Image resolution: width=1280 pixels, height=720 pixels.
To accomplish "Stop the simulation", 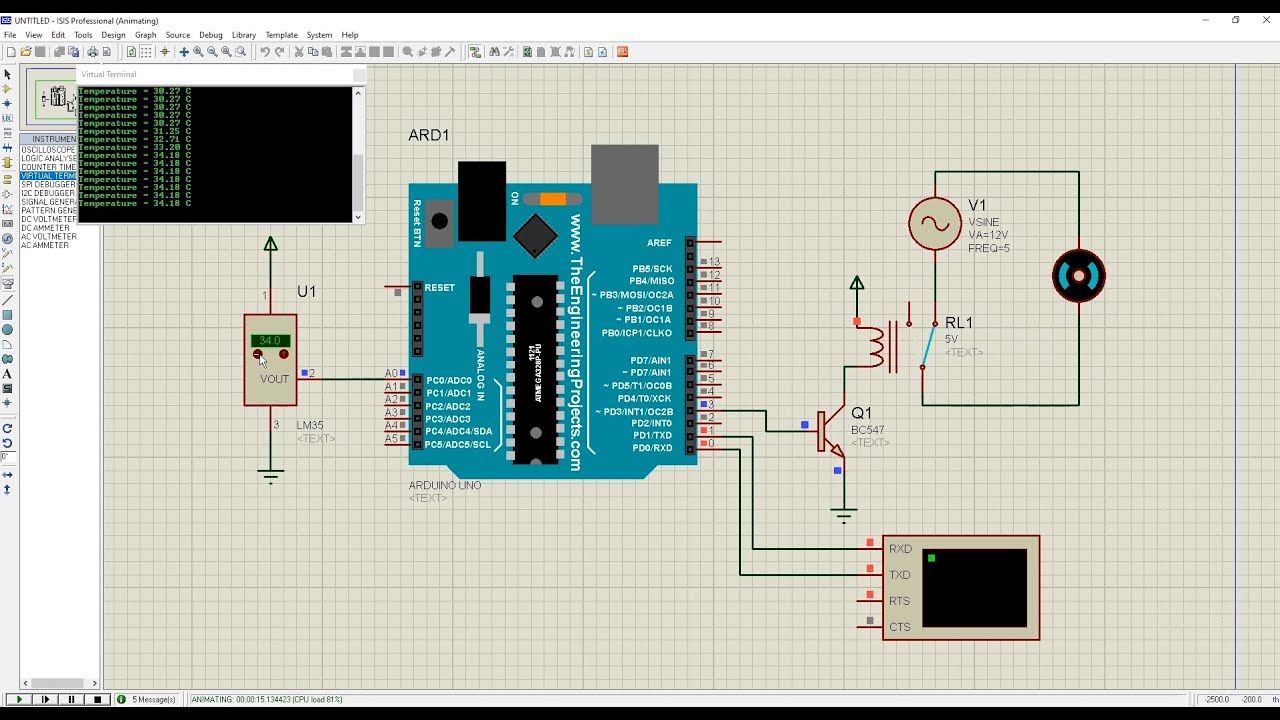I will tap(97, 700).
